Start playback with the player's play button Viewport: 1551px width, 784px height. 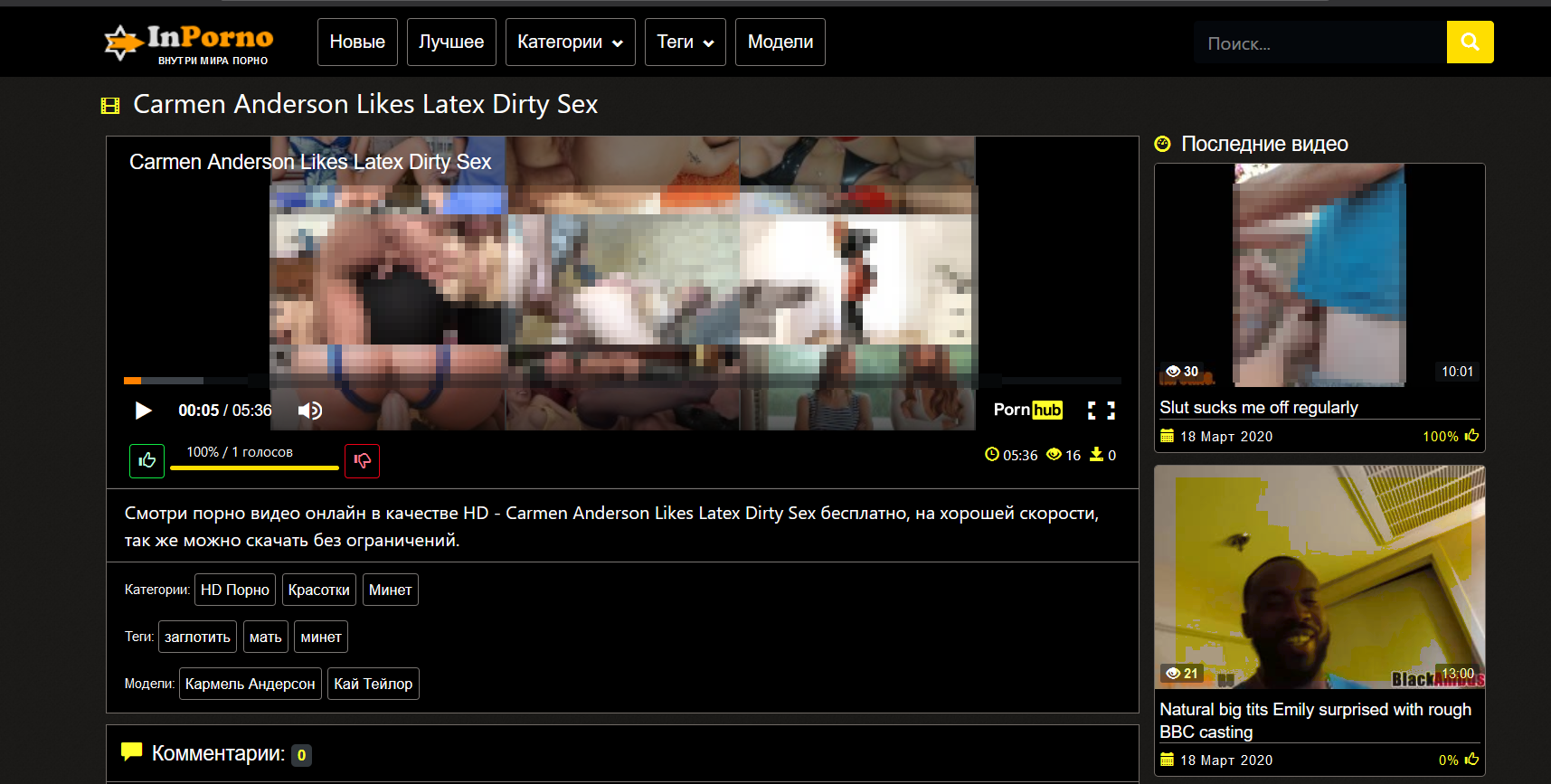[x=143, y=411]
